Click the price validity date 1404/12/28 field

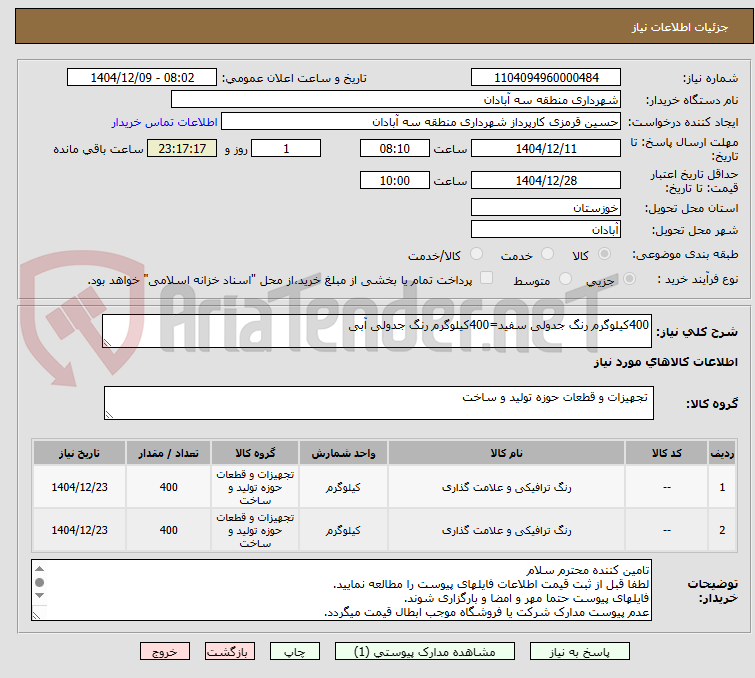pos(546,181)
